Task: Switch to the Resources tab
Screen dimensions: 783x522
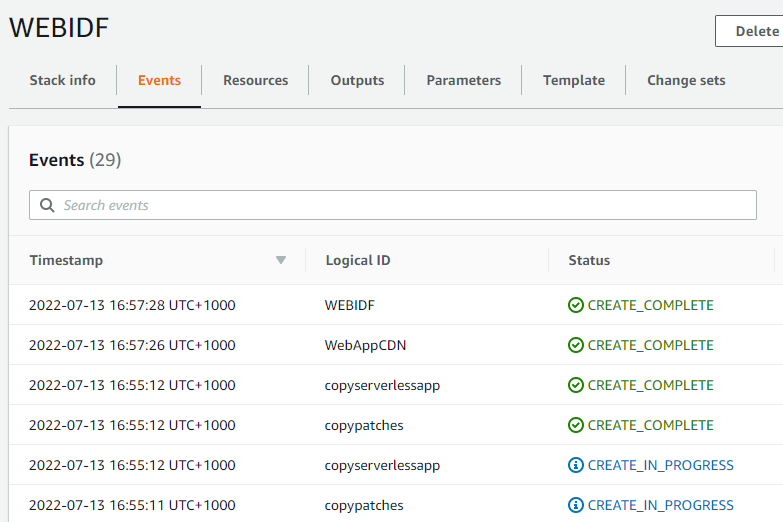Action: 255,80
